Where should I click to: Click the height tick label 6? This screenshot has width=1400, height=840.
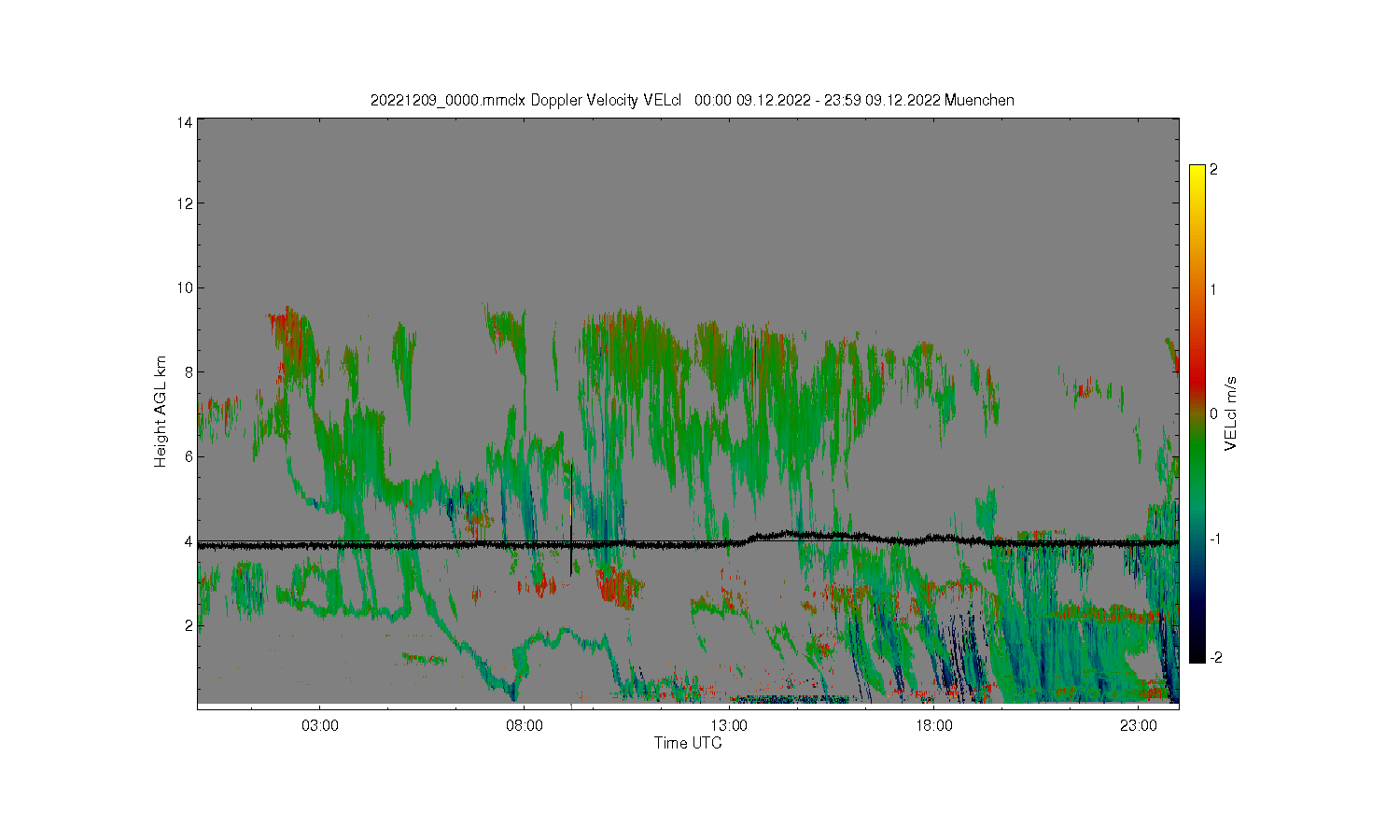coord(189,456)
